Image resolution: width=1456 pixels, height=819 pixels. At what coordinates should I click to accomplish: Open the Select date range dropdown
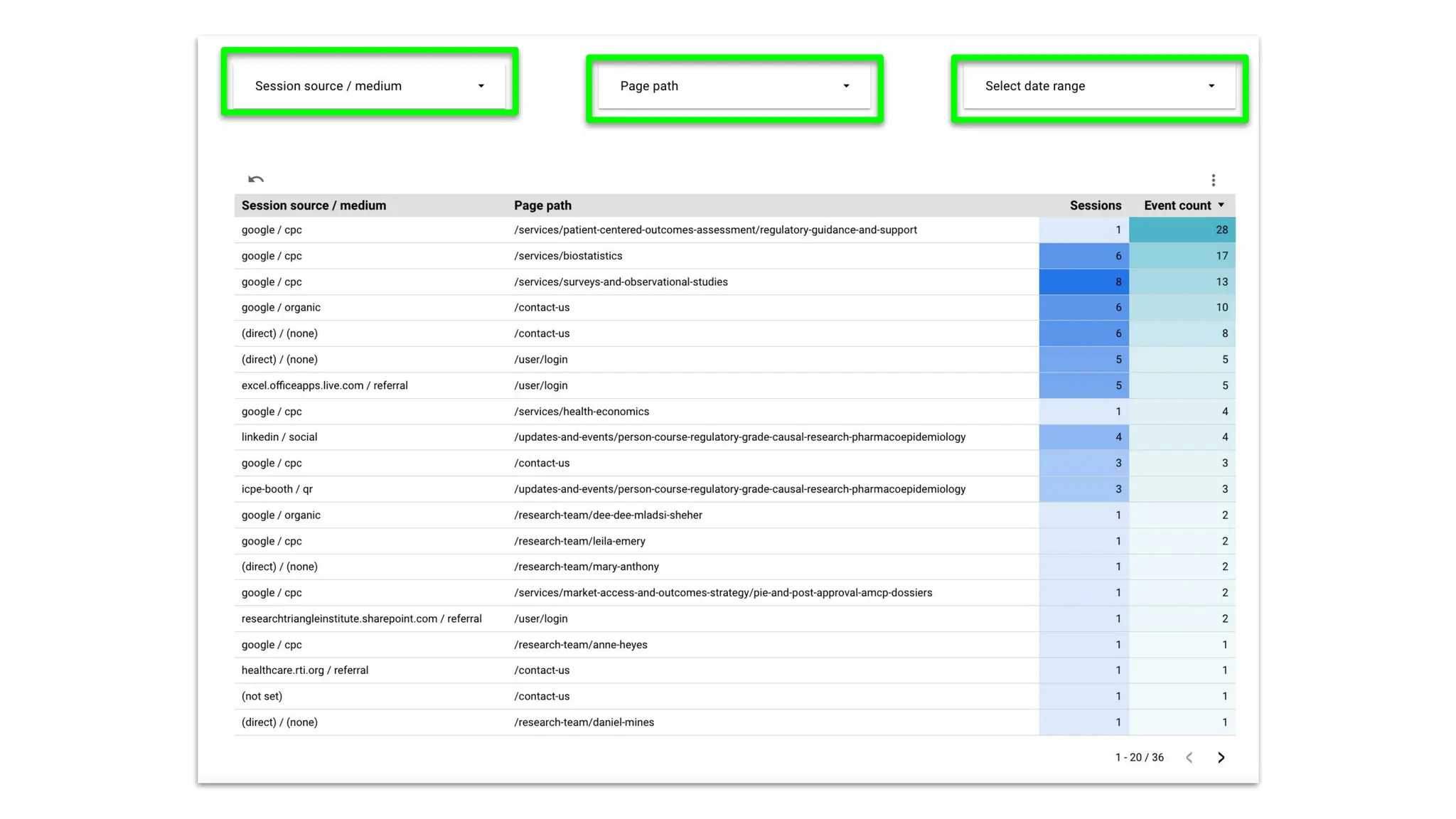(1099, 86)
